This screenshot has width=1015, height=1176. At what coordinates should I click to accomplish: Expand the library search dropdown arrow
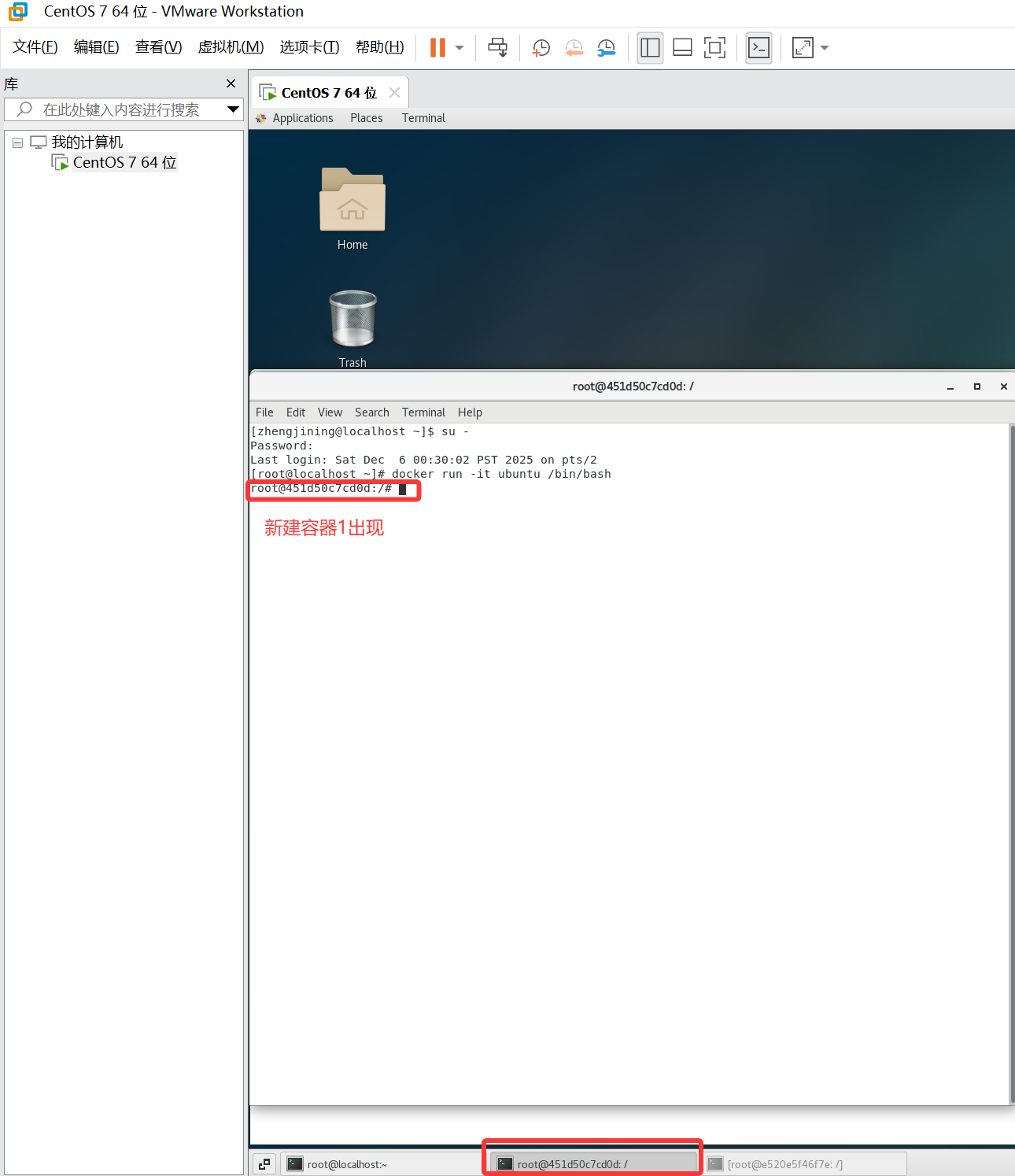pos(233,109)
